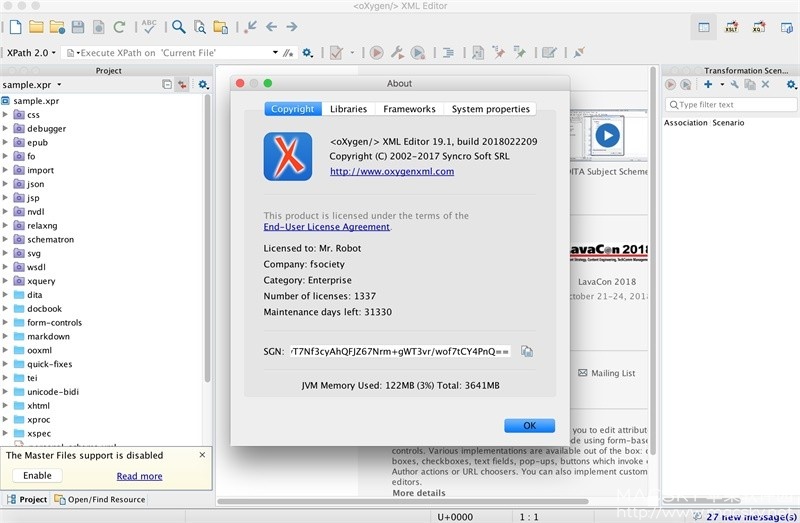Remove the selected scenario X icon
Image resolution: width=800 pixels, height=523 pixels.
coord(765,84)
